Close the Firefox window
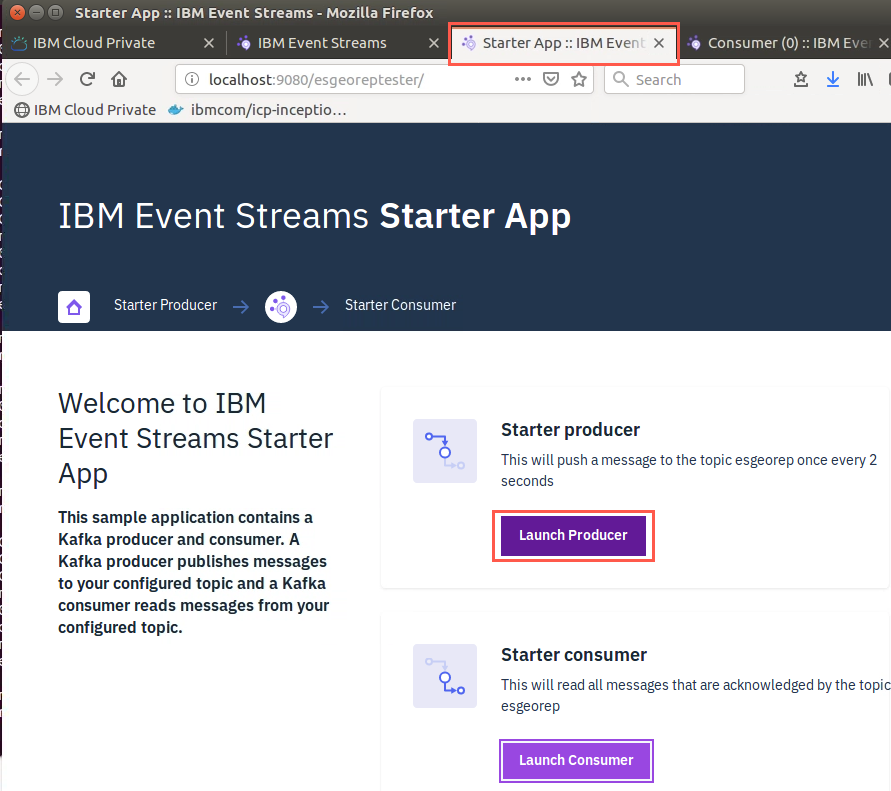Viewport: 891px width, 791px height. pos(18,12)
